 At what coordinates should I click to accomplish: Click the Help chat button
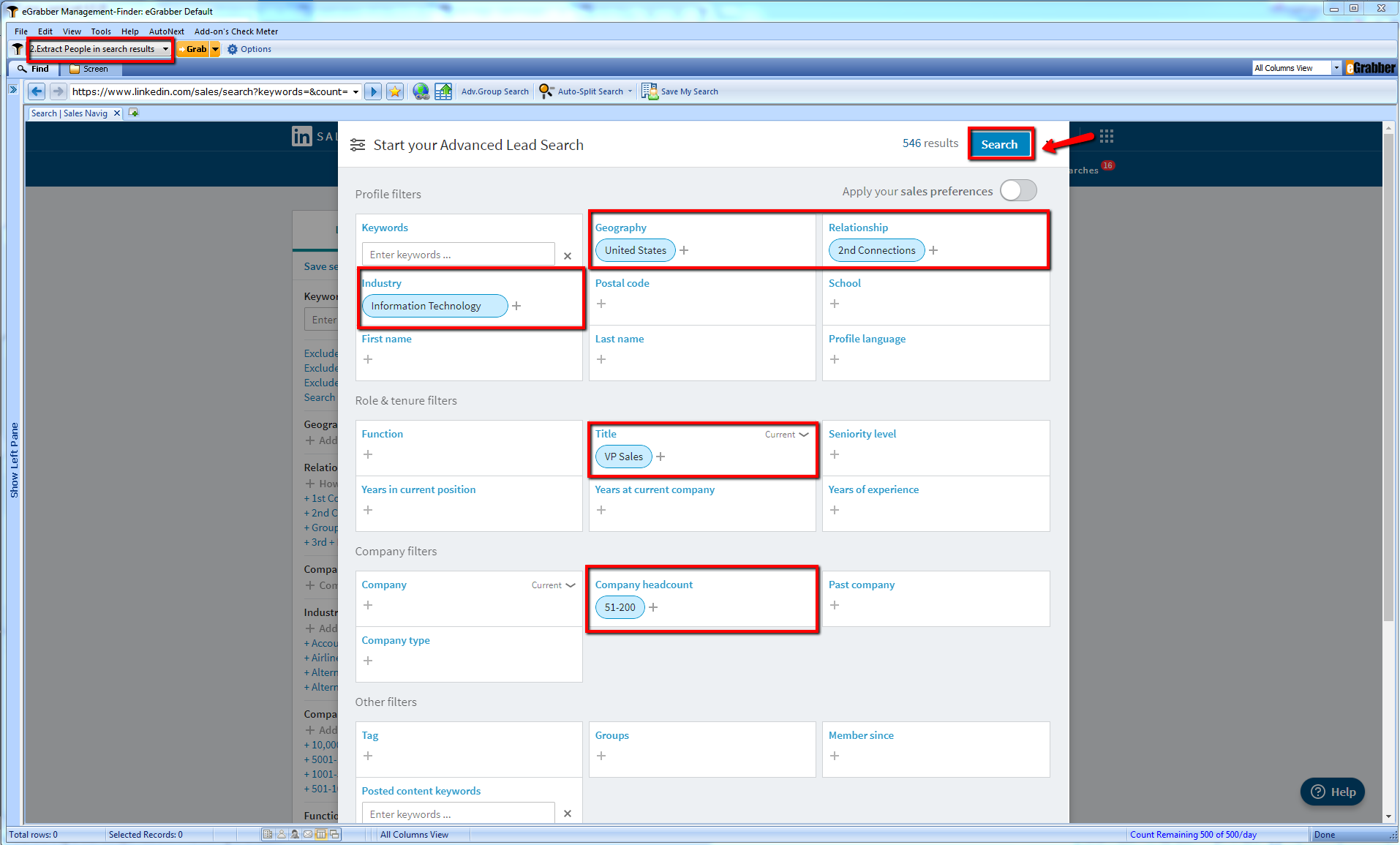1333,792
